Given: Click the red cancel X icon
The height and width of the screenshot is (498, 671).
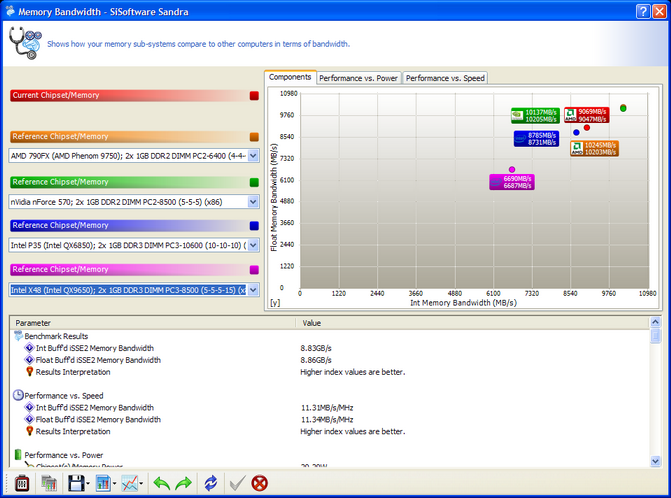Looking at the screenshot, I should [x=260, y=483].
